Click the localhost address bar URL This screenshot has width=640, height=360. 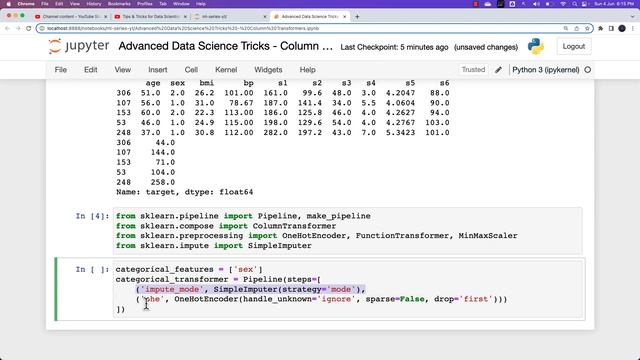coord(182,28)
